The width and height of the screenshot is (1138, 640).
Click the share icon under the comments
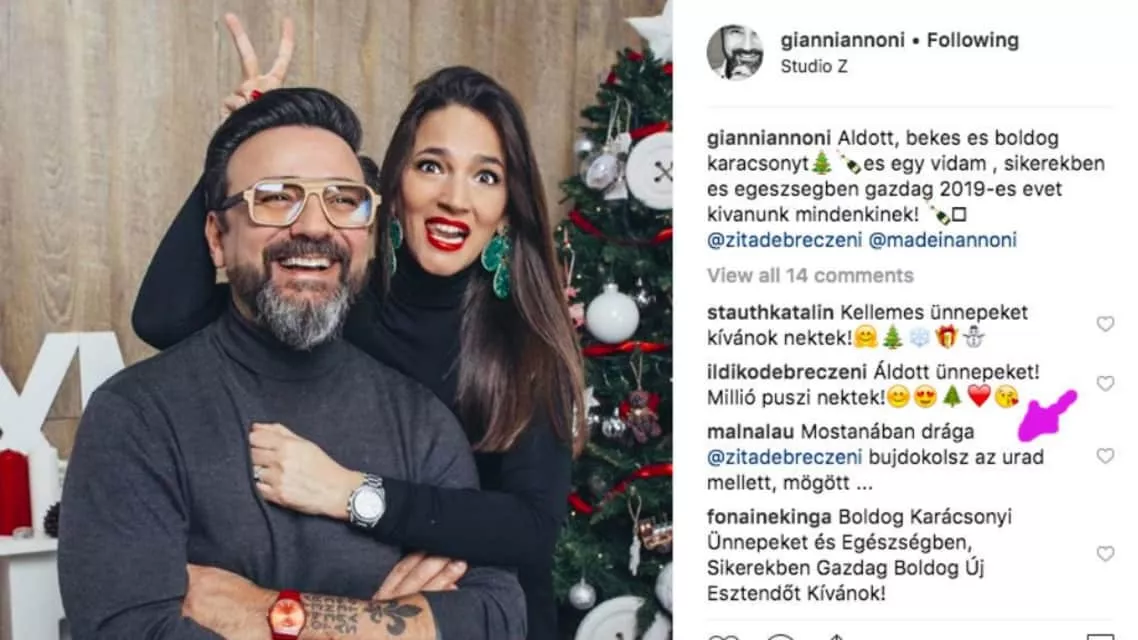coord(836,636)
